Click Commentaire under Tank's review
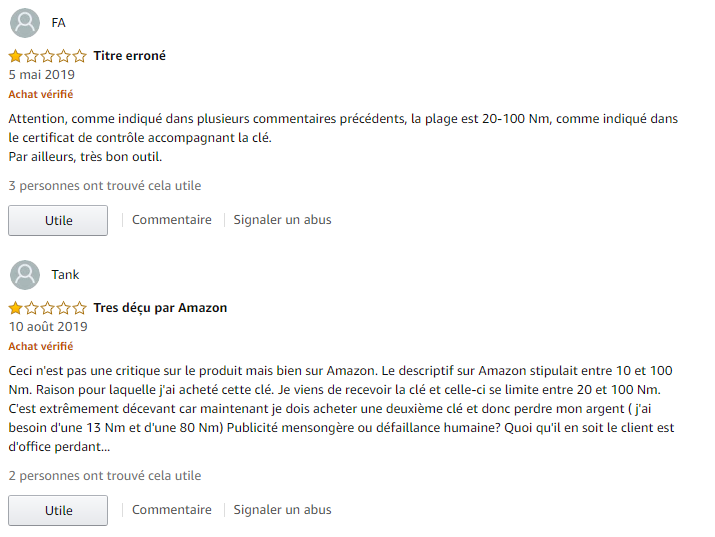Screen dimensions: 715x537 pos(171,510)
